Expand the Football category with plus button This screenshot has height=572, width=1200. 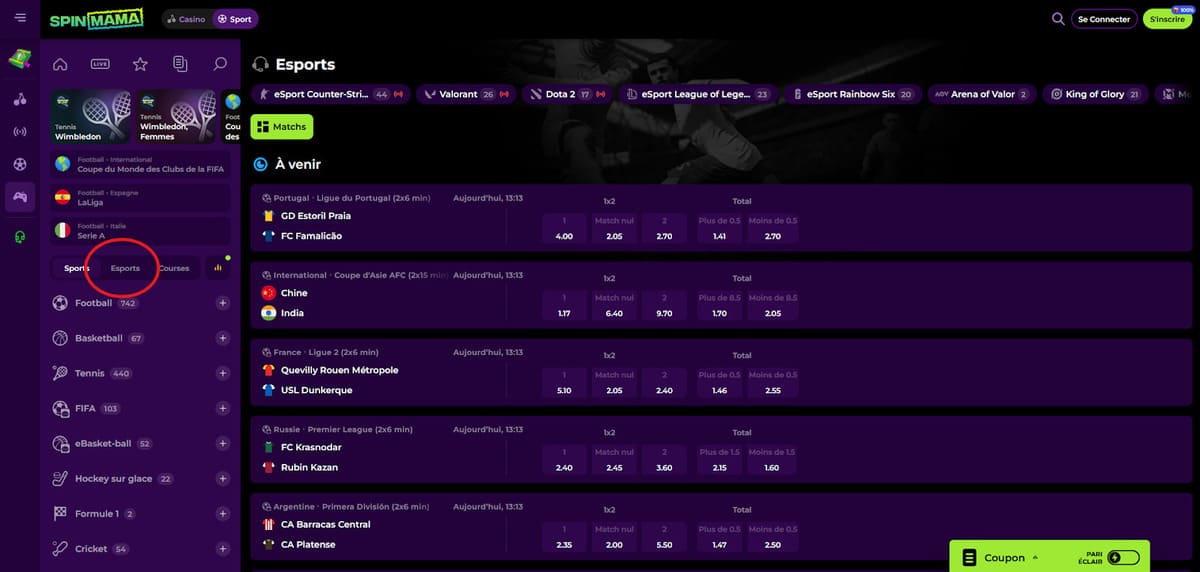(223, 303)
